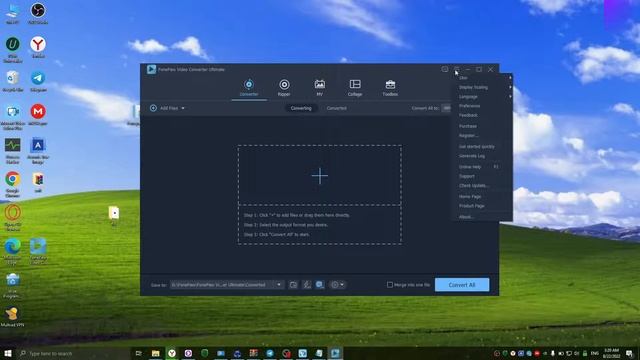Switch to the Ripper tab

284,88
